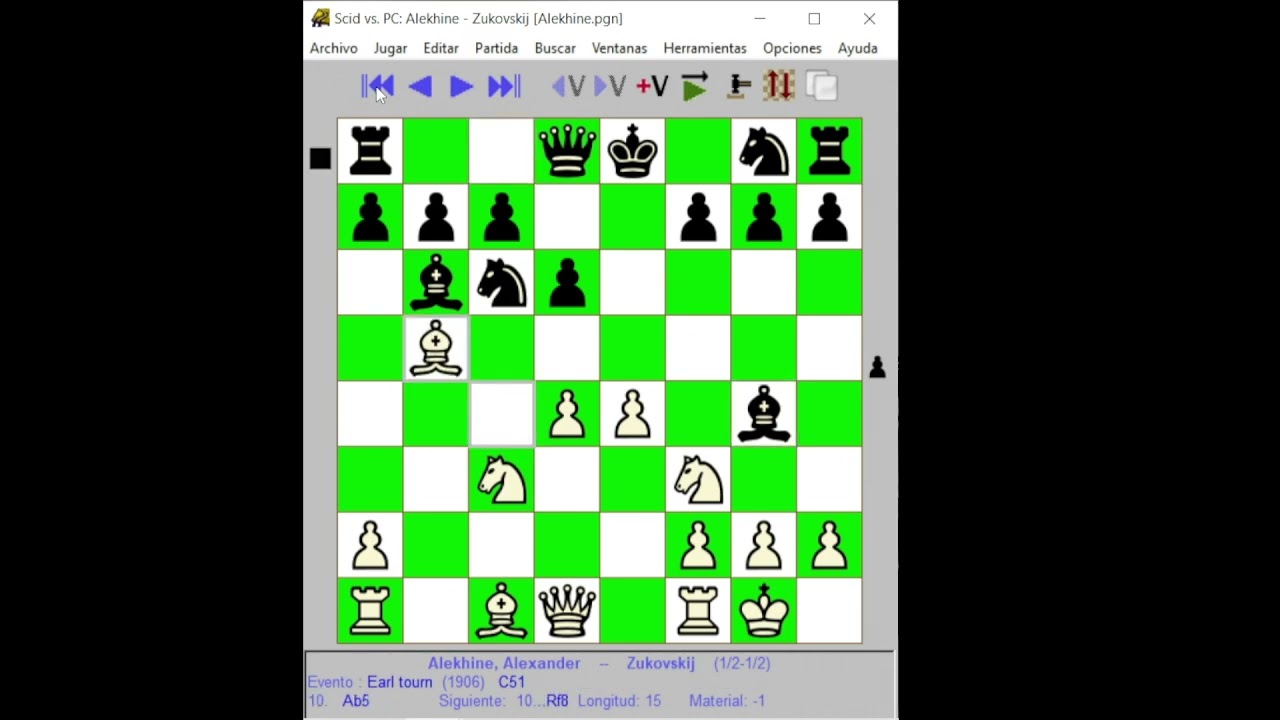The image size is (1280, 720).
Task: Select the white bishop on b5
Action: (436, 348)
